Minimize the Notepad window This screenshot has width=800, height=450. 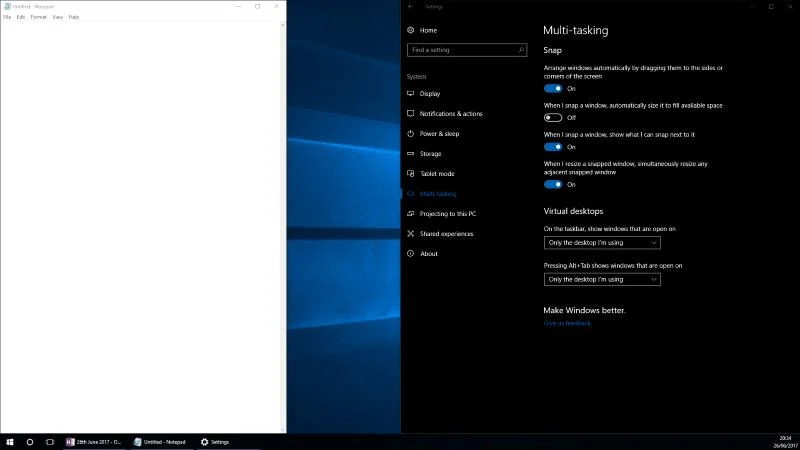(x=239, y=7)
